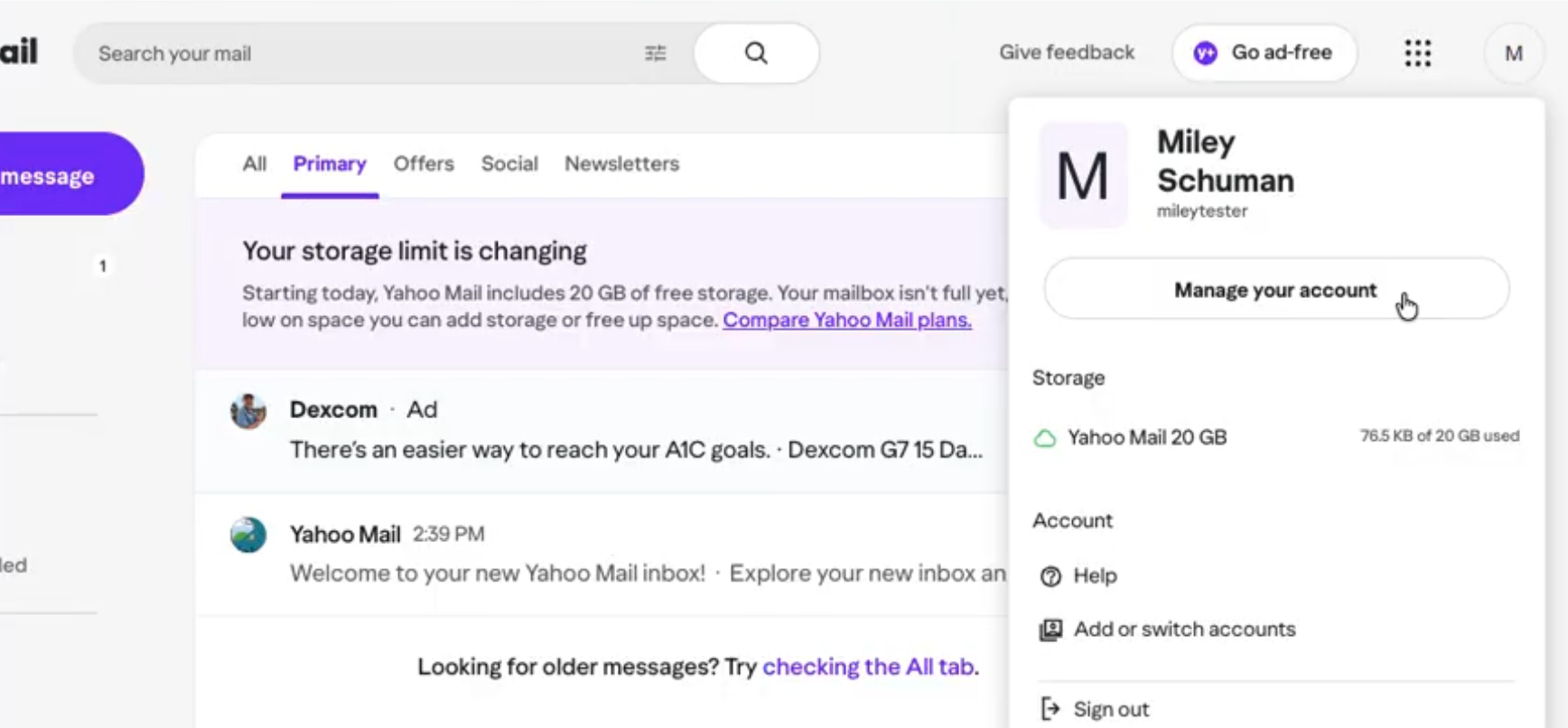Image resolution: width=1568 pixels, height=728 pixels.
Task: Select the Primary tab
Action: pos(330,163)
